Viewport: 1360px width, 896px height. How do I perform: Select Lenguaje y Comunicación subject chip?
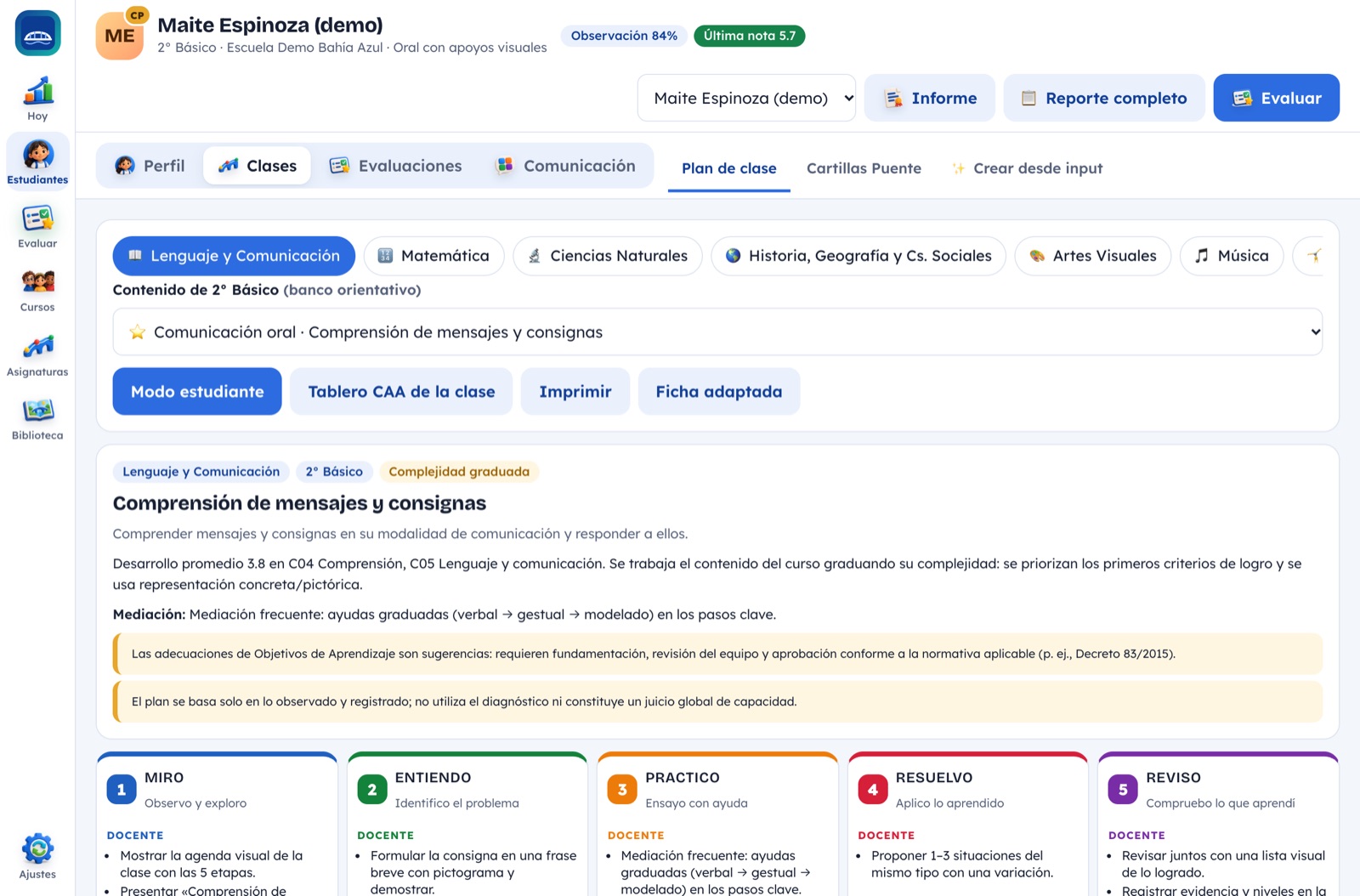(x=234, y=256)
